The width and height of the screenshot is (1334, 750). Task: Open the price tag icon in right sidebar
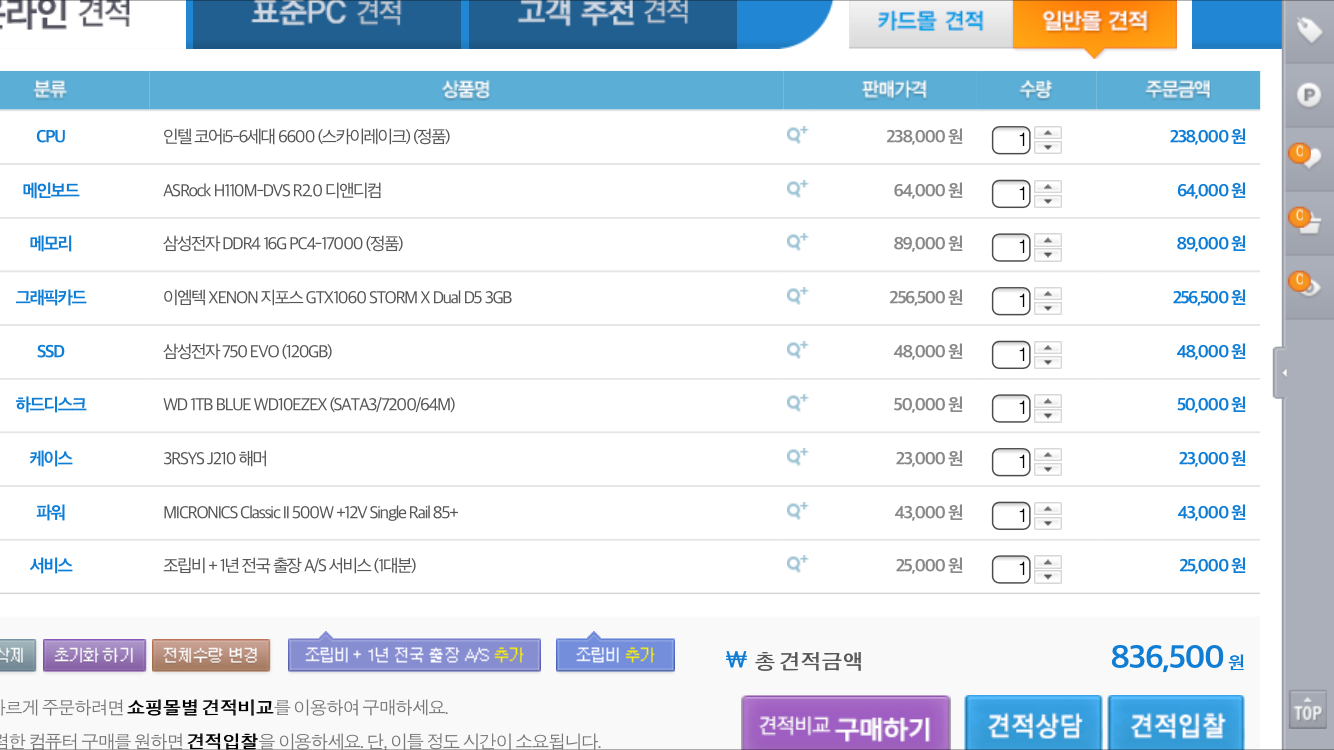tap(1308, 31)
